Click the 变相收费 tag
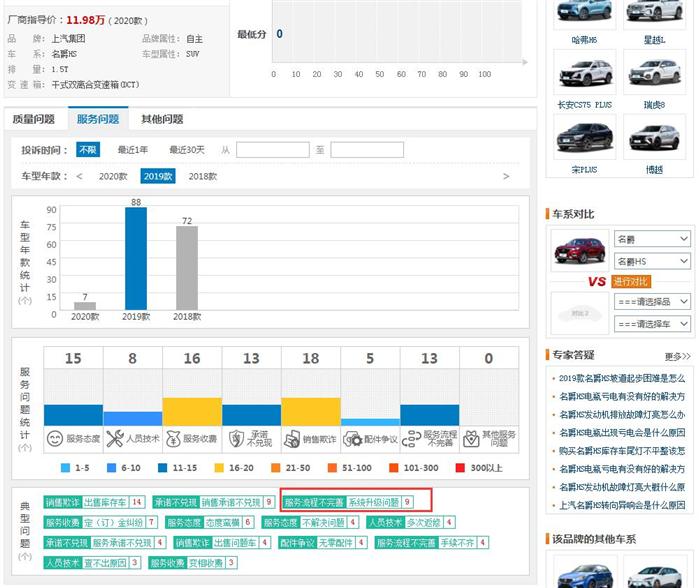This screenshot has width=700, height=588. click(x=193, y=563)
